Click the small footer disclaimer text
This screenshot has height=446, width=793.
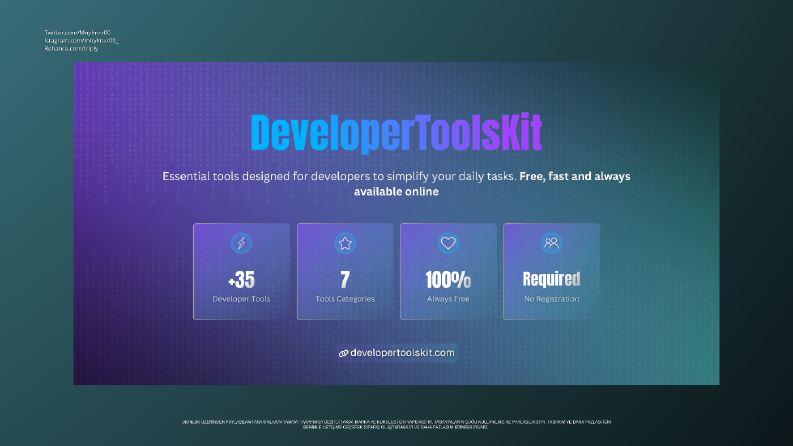pyautogui.click(x=396, y=424)
